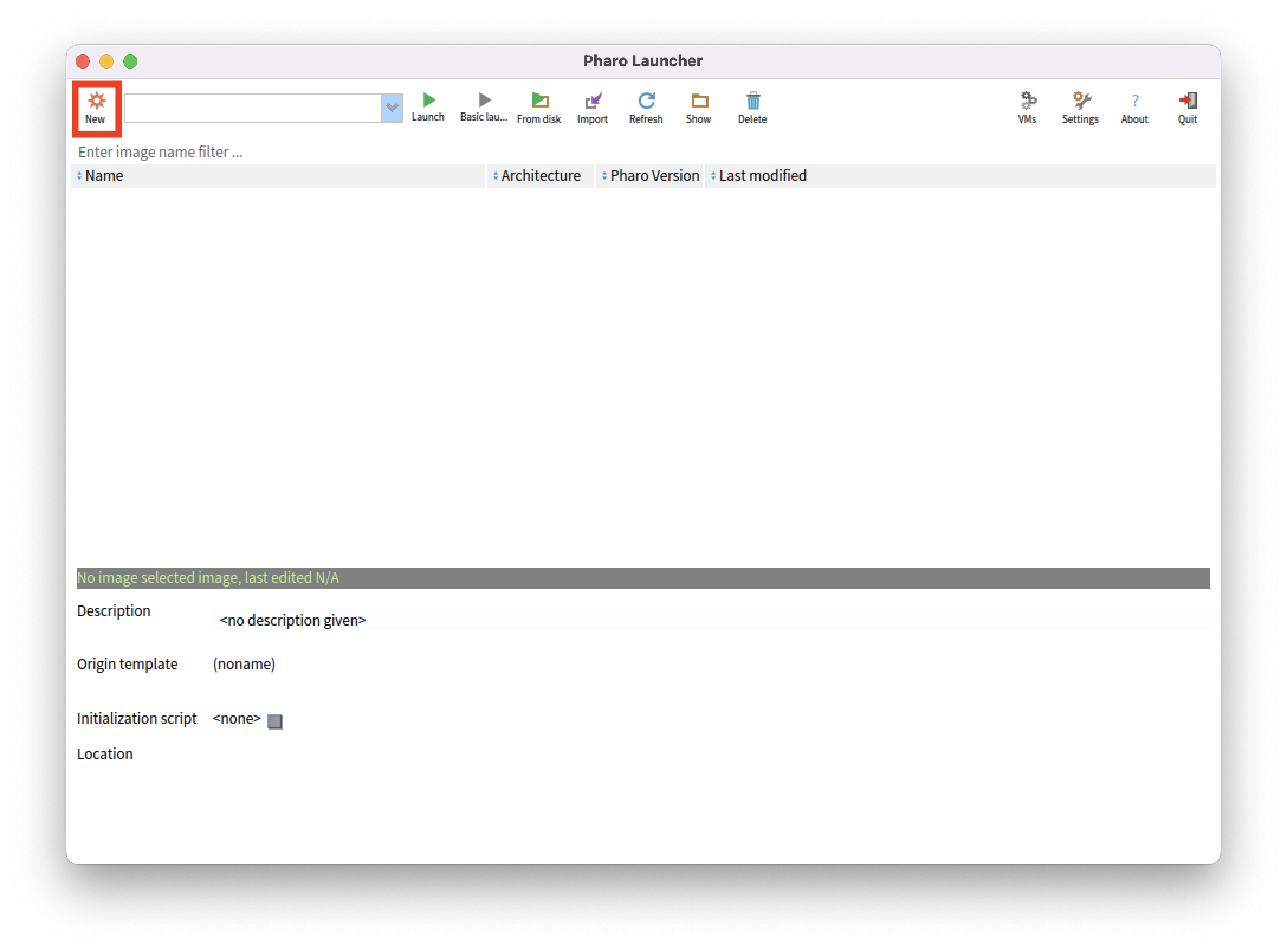Click the About question mark
The height and width of the screenshot is (952, 1287).
[x=1134, y=102]
